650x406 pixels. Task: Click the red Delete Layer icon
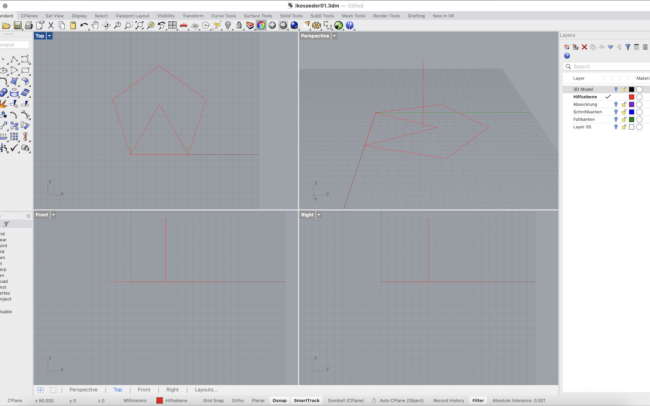(x=585, y=46)
